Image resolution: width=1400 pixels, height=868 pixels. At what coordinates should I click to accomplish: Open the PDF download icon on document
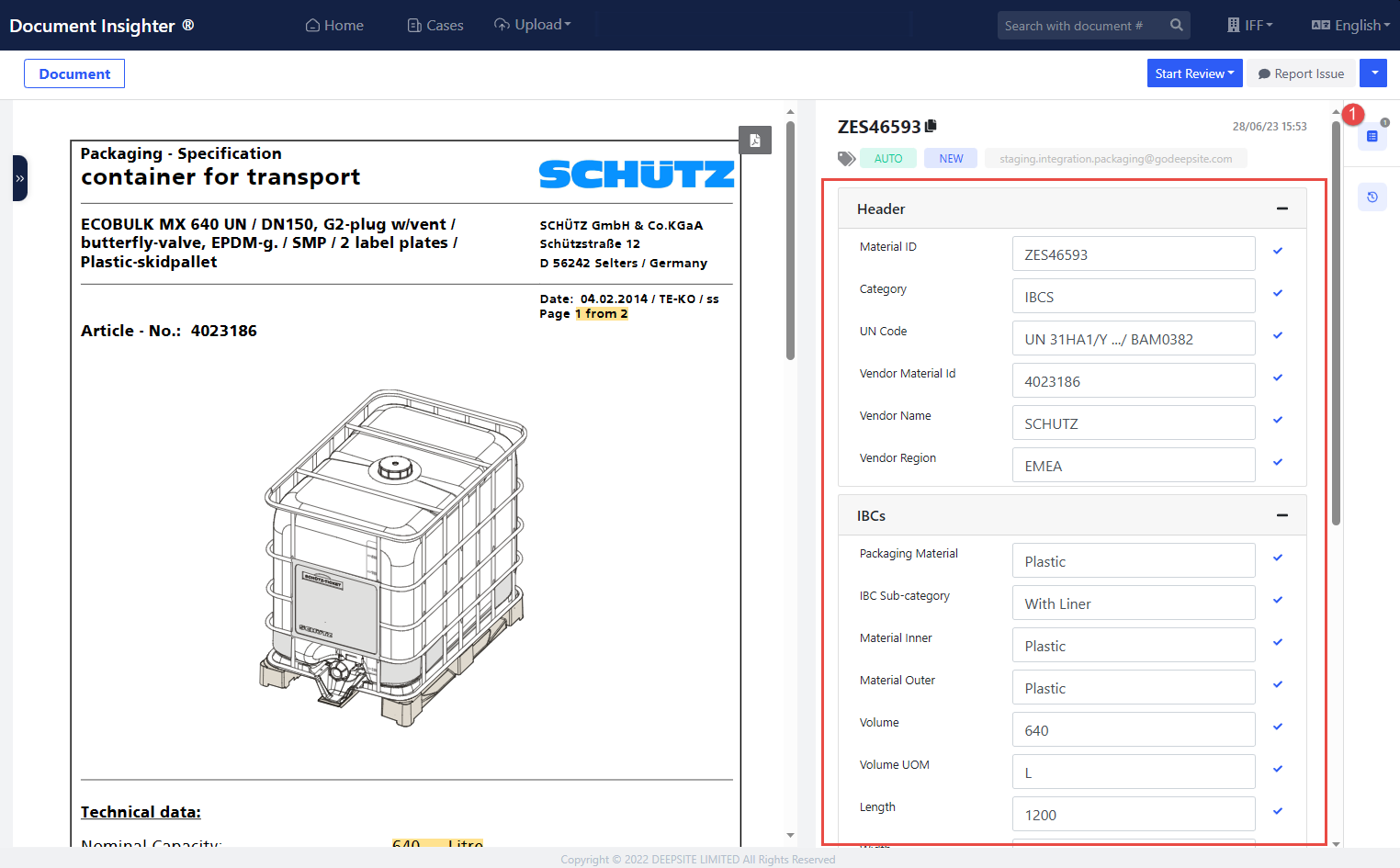tap(755, 141)
